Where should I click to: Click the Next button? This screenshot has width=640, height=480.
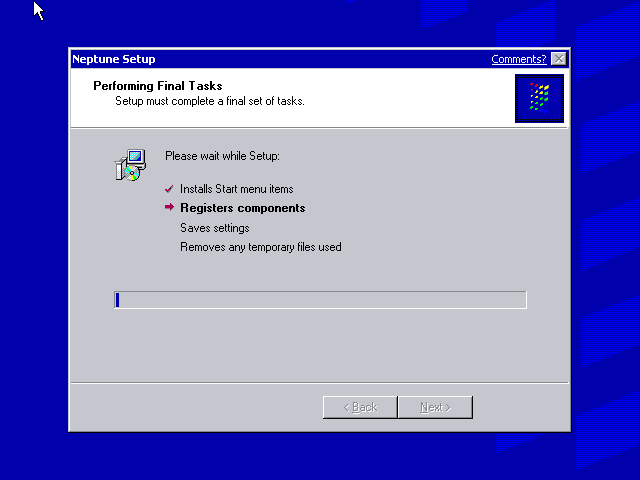pyautogui.click(x=436, y=407)
